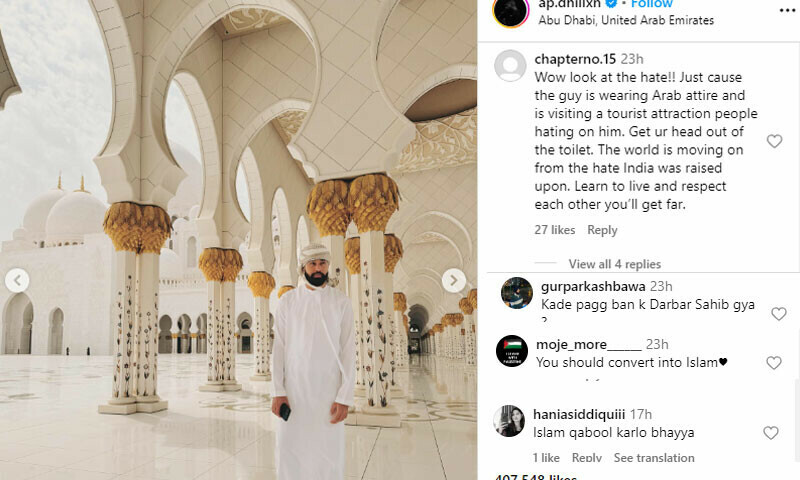Like haniasiddiquiii's comment with the heart
The width and height of the screenshot is (800, 480).
pyautogui.click(x=770, y=433)
